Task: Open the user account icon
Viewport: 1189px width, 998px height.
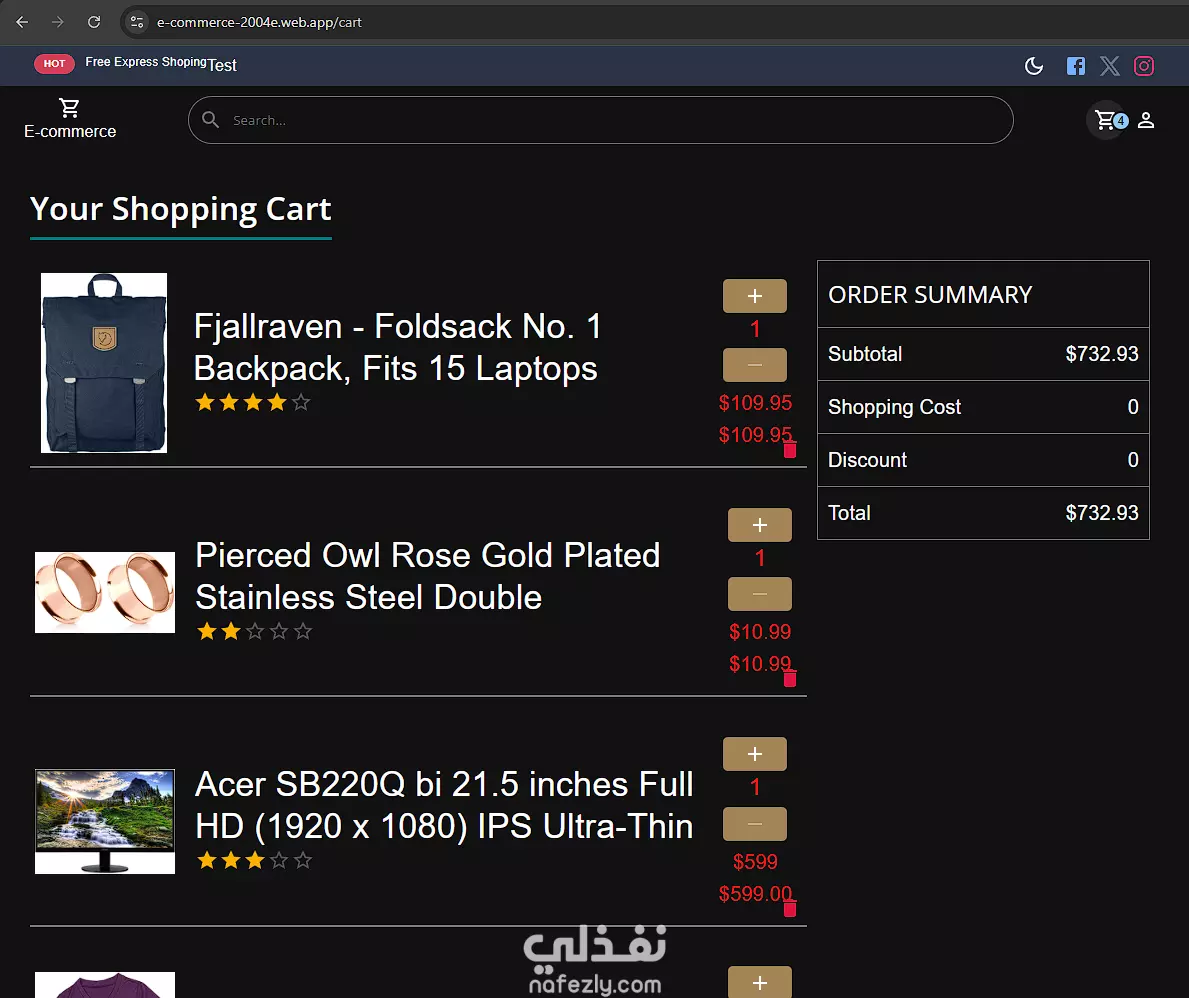Action: coord(1146,120)
